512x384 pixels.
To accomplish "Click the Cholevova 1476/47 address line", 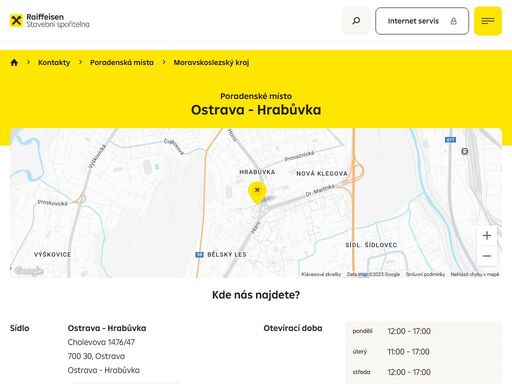I will (101, 342).
